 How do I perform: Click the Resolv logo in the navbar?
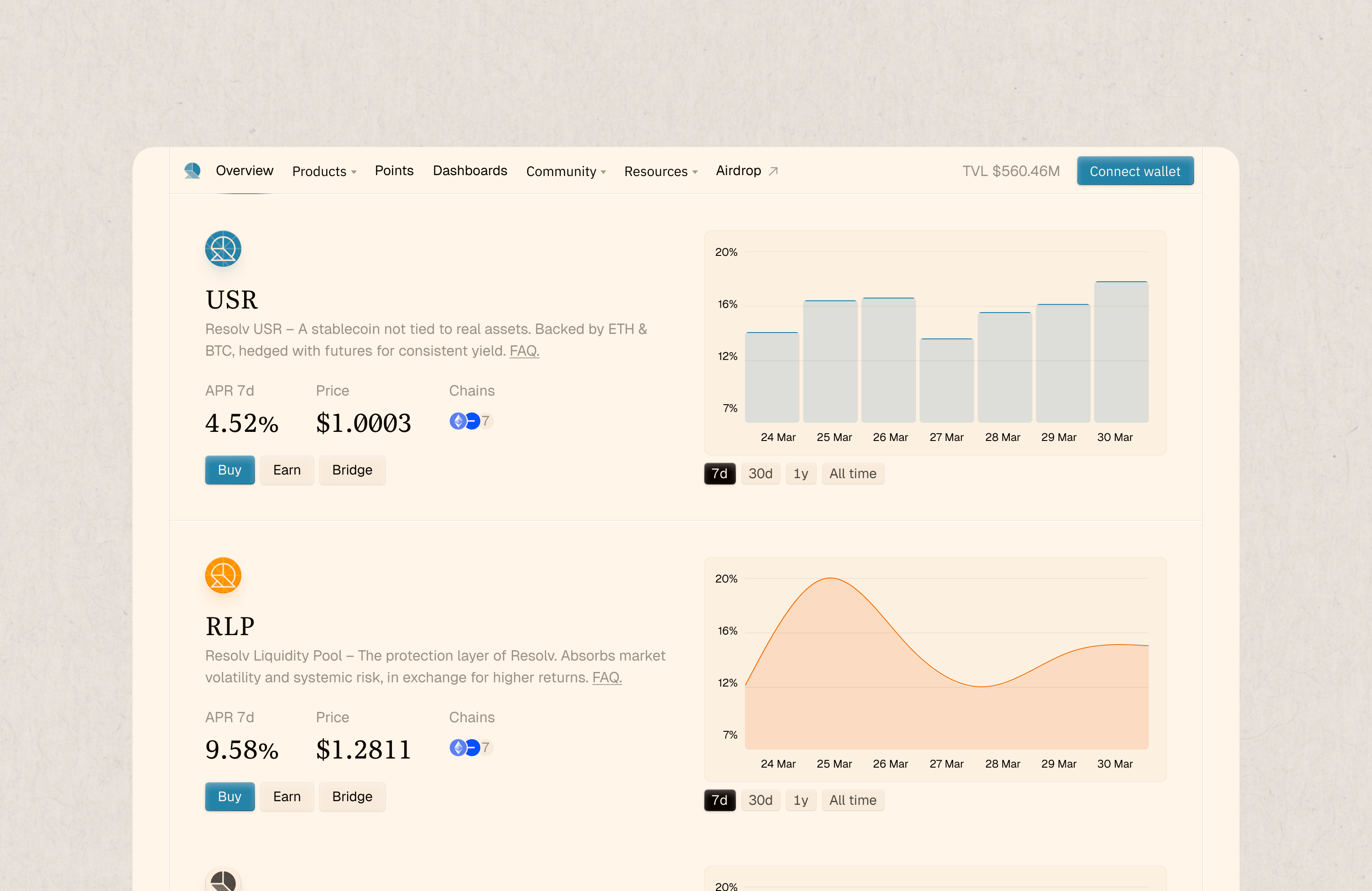tap(192, 171)
